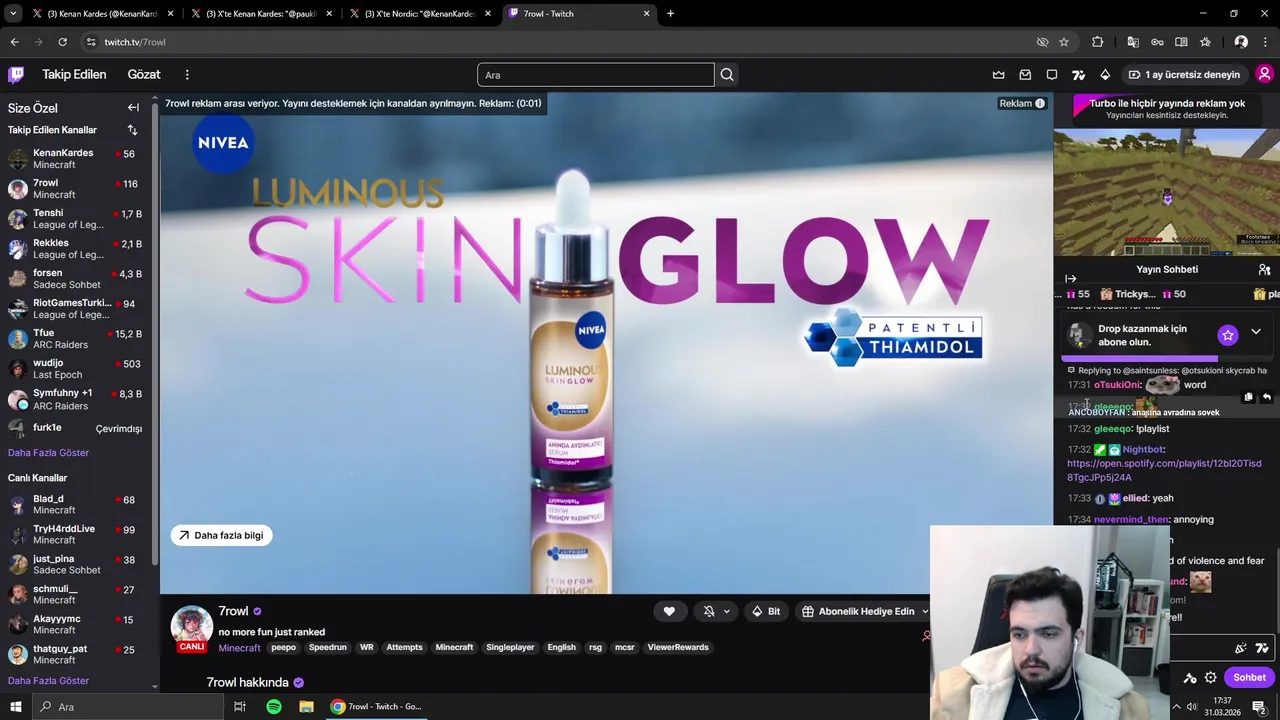Collapse the Size Özel sidebar arrow
This screenshot has height=720, width=1280.
(x=133, y=107)
